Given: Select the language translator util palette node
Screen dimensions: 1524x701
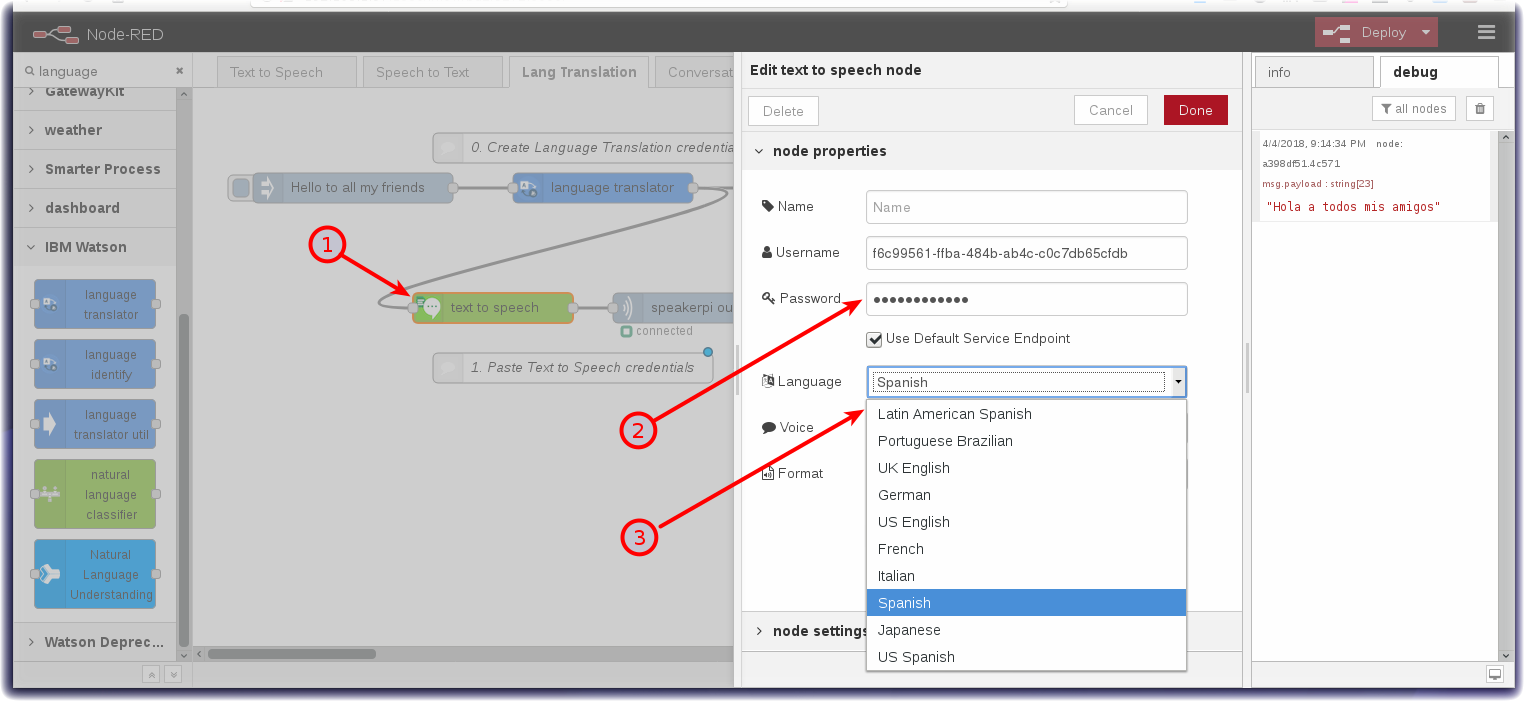Looking at the screenshot, I should tap(95, 424).
